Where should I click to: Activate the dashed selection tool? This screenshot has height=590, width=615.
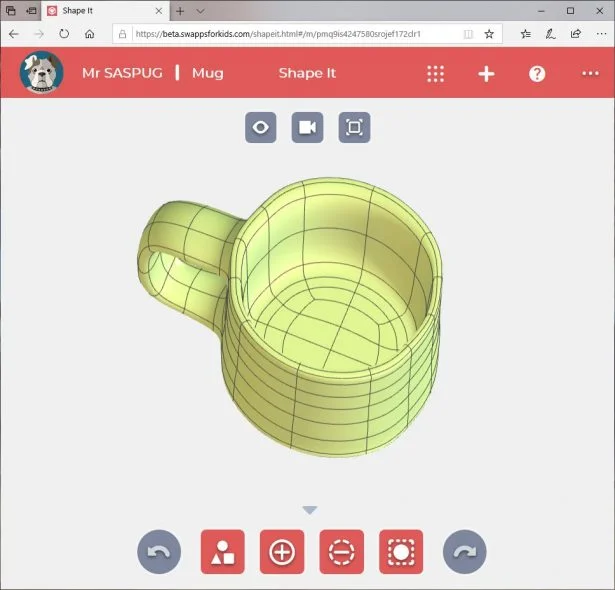401,551
